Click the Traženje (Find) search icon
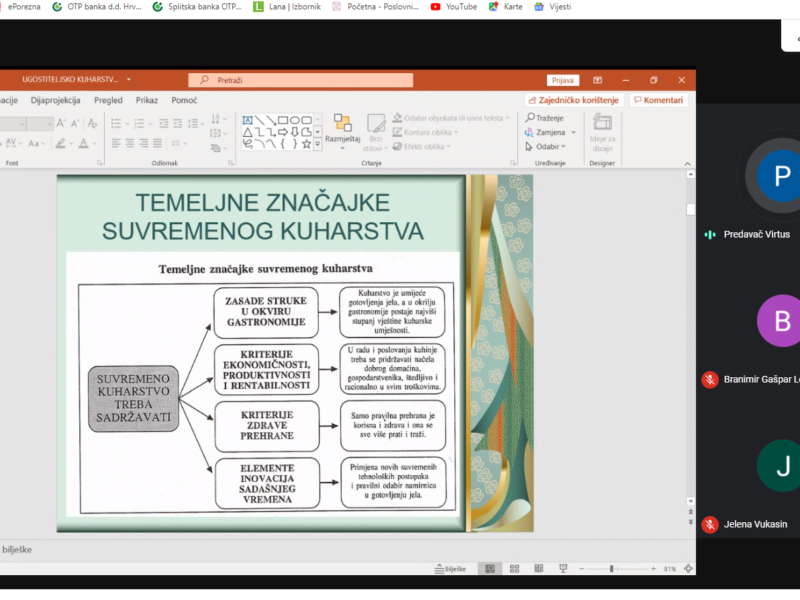 coord(530,117)
